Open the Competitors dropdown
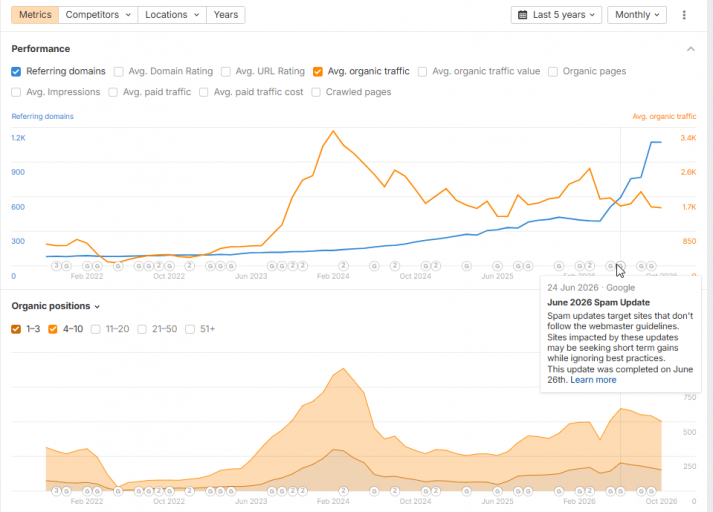This screenshot has height=512, width=713. coord(98,15)
